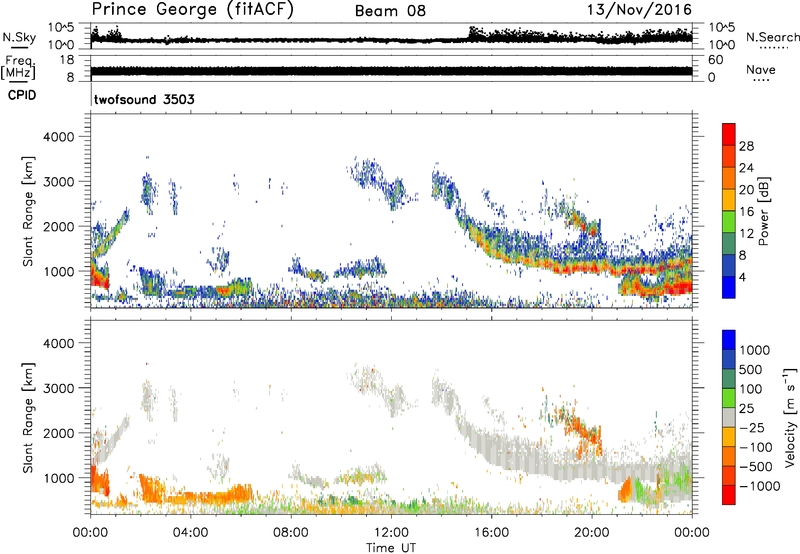The width and height of the screenshot is (800, 554).
Task: Click the 28 tick on power scale
Action: click(746, 146)
